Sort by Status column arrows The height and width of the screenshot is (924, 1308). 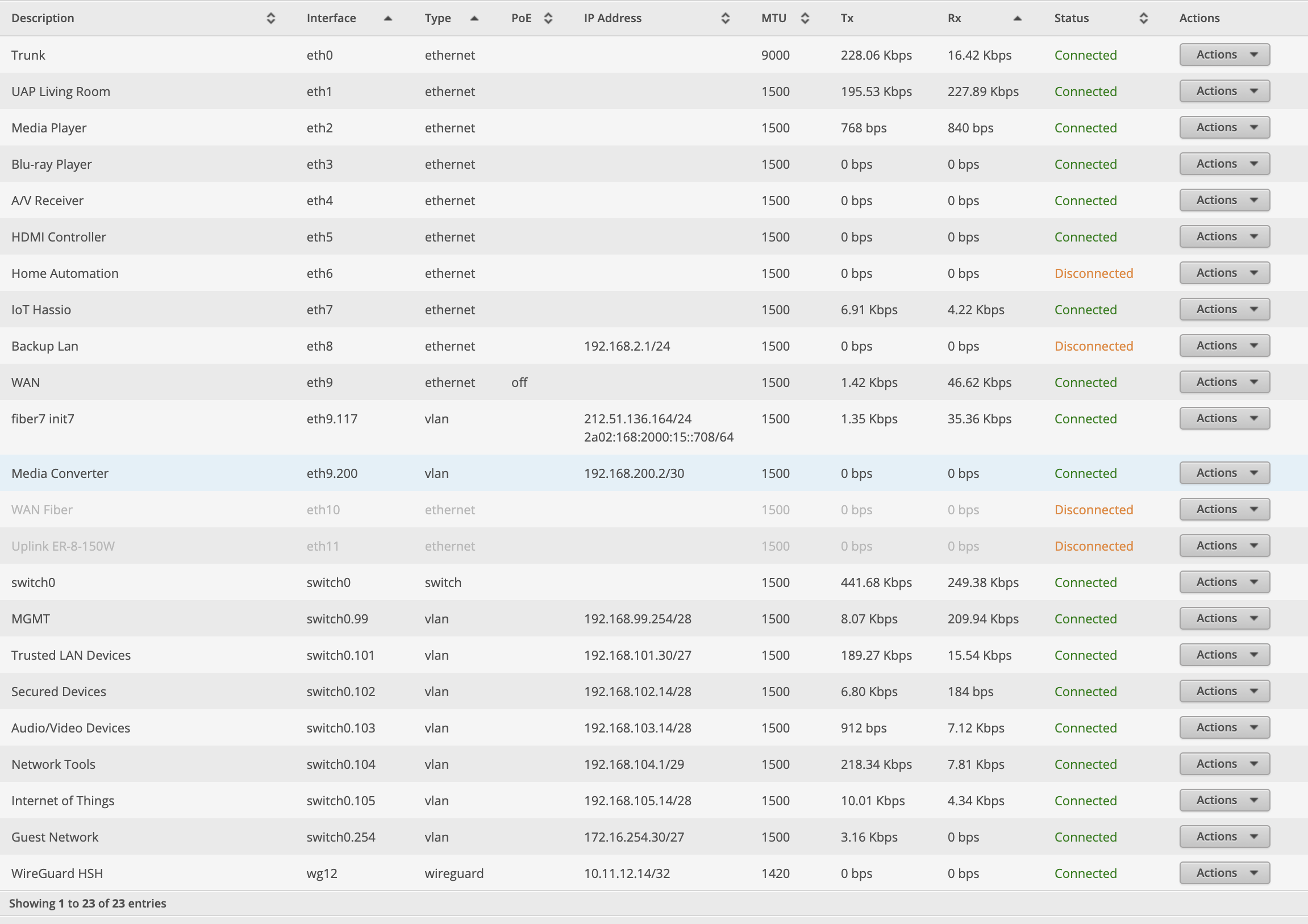click(1143, 18)
